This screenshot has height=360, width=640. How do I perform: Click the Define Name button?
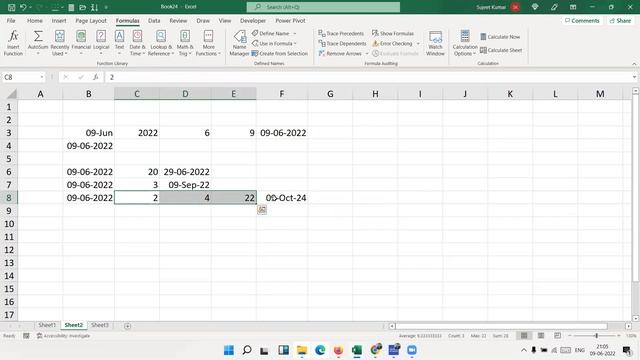tap(271, 33)
